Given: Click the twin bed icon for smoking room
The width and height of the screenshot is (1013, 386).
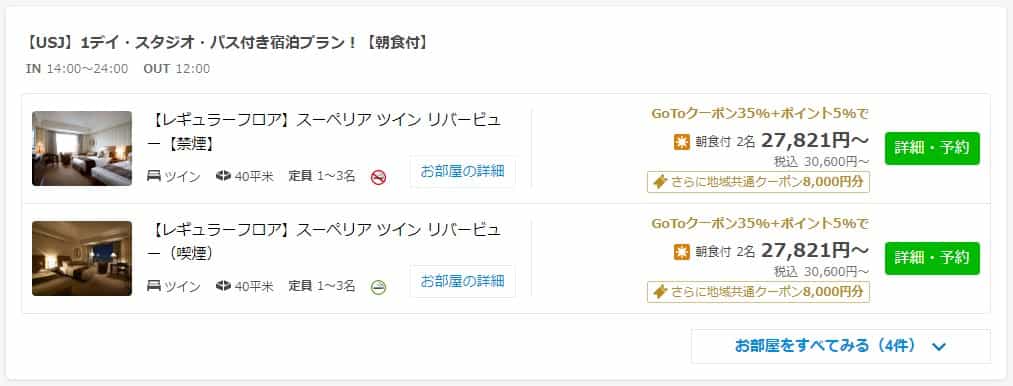Looking at the screenshot, I should point(154,286).
